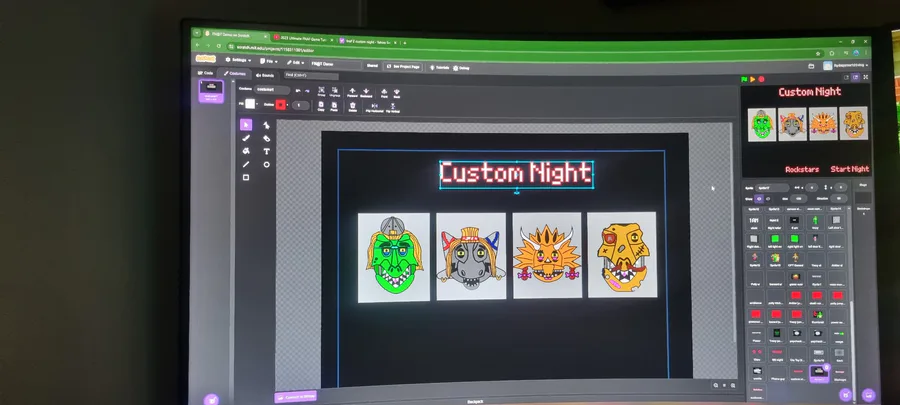Click the Find search box
The width and height of the screenshot is (900, 405).
click(x=311, y=75)
